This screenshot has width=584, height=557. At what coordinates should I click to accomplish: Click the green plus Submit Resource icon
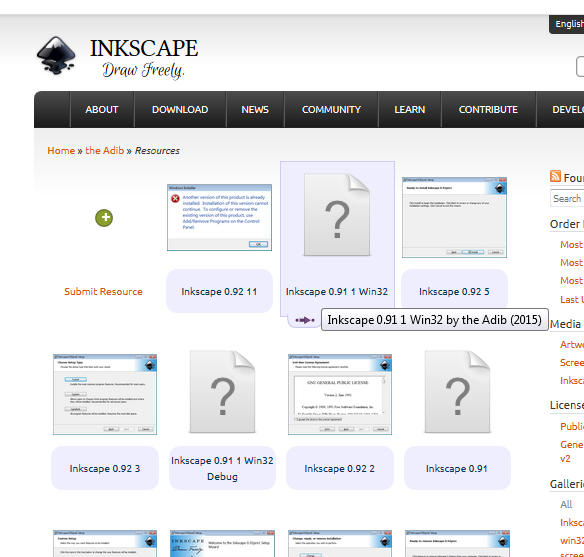click(x=104, y=218)
